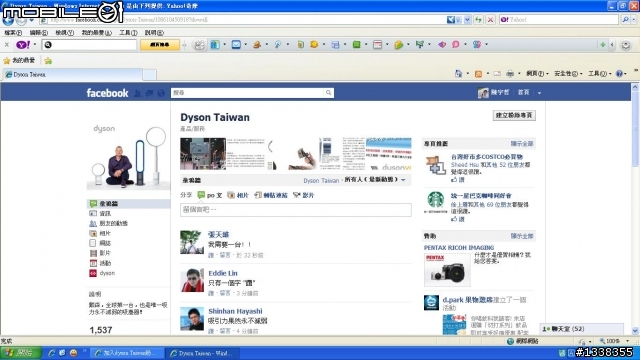Viewport: 640px width, 360px height.
Task: Click the yellow Yahoo search button
Action: point(160,45)
